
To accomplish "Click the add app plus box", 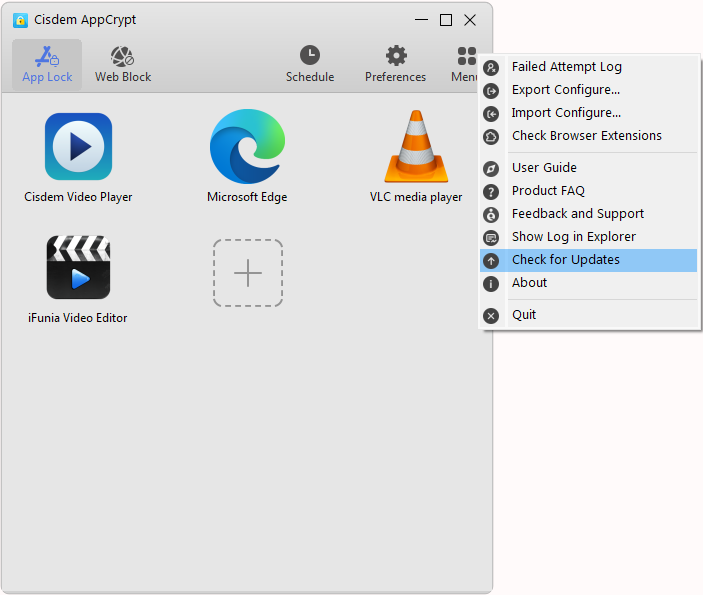I will 247,273.
